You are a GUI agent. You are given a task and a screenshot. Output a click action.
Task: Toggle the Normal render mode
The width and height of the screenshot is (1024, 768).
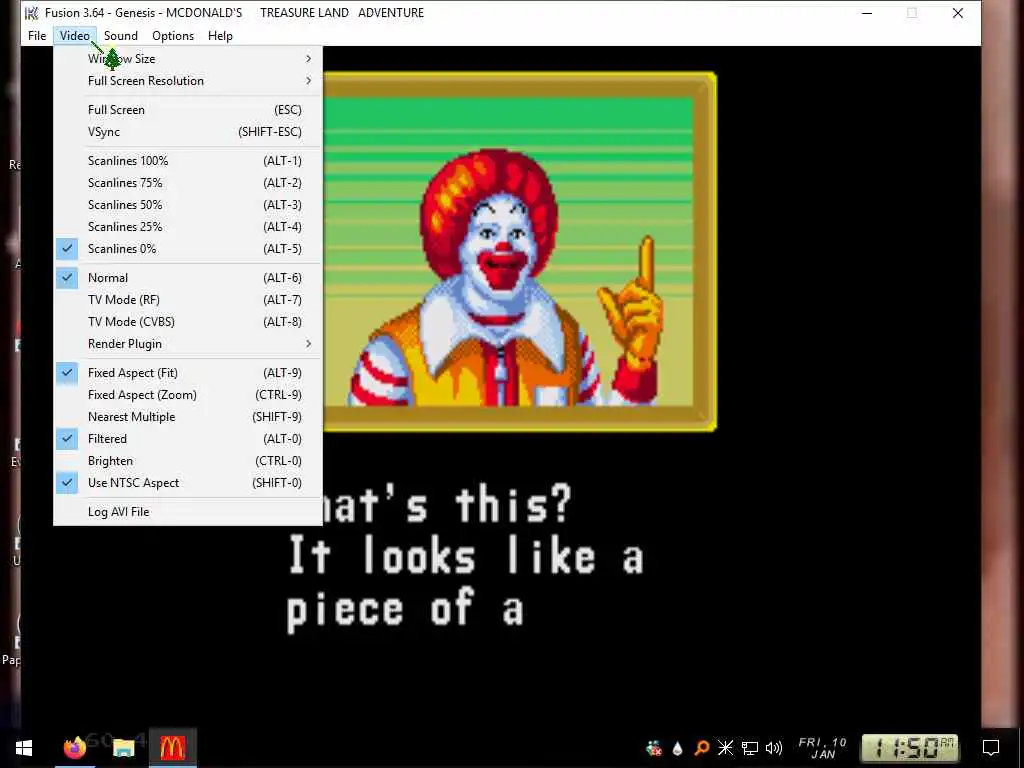click(x=188, y=278)
